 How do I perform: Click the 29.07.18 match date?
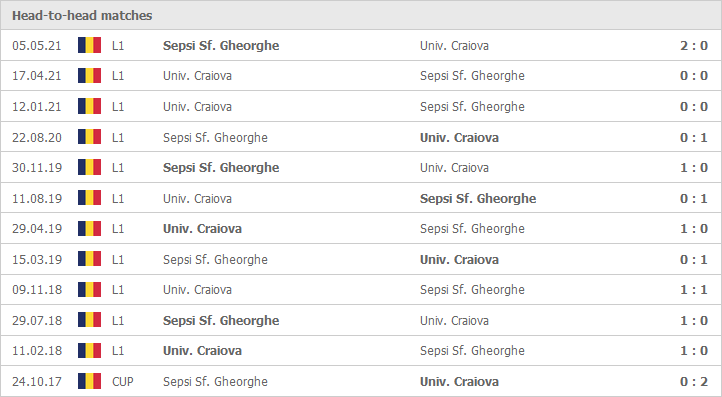(x=37, y=321)
